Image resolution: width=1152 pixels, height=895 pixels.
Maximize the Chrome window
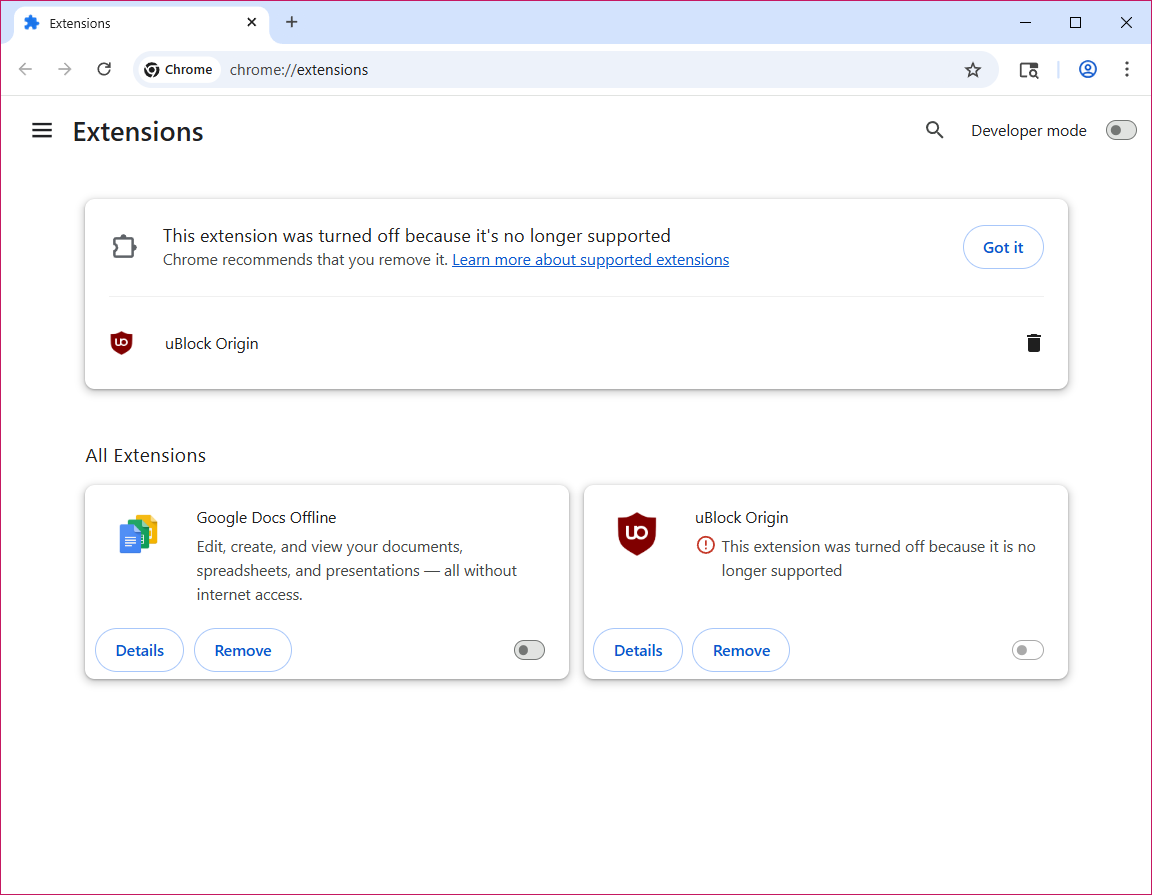coord(1075,23)
